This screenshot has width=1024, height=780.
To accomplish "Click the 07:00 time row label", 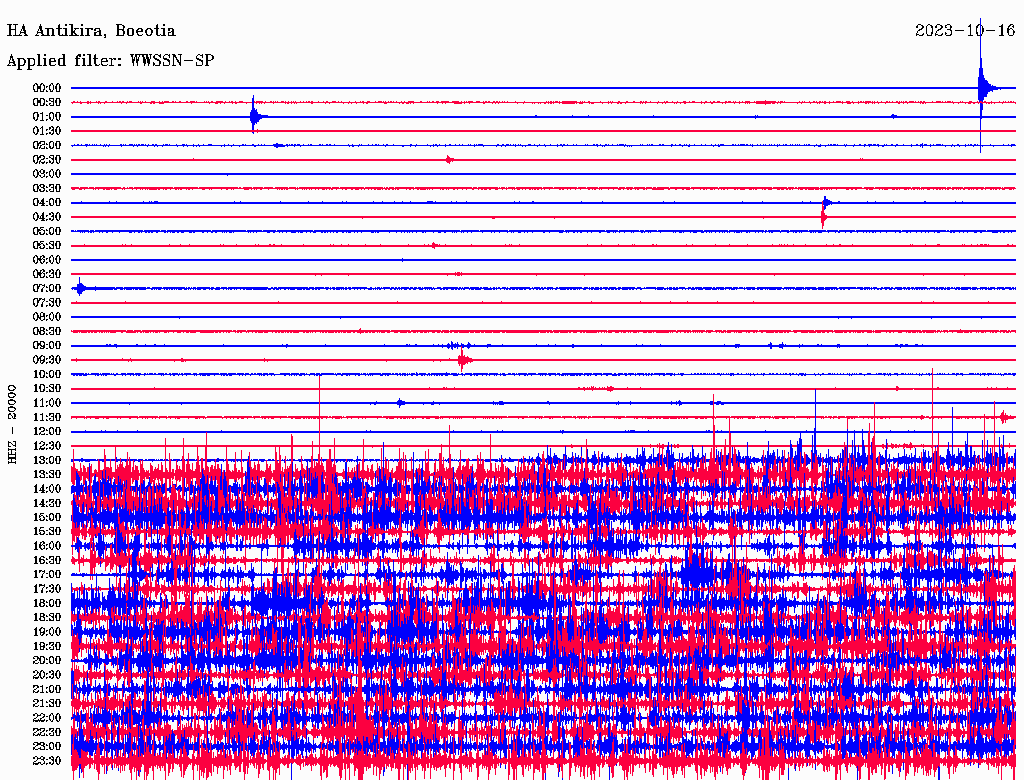I will coord(47,288).
